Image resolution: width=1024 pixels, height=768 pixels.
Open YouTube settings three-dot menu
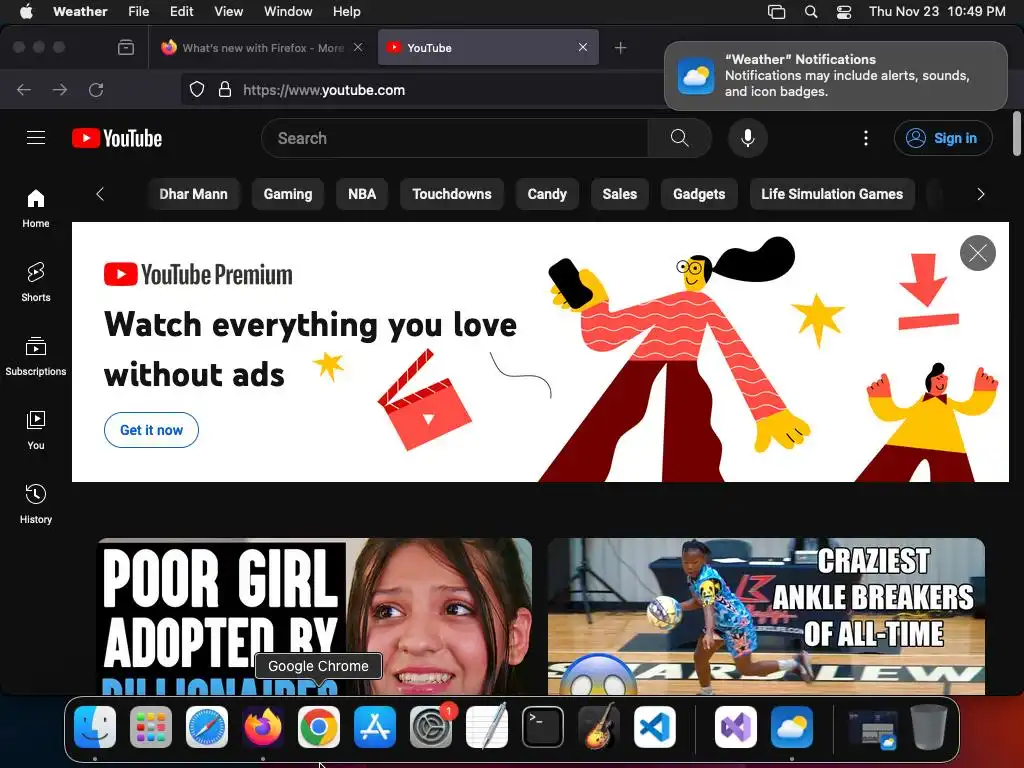(865, 138)
